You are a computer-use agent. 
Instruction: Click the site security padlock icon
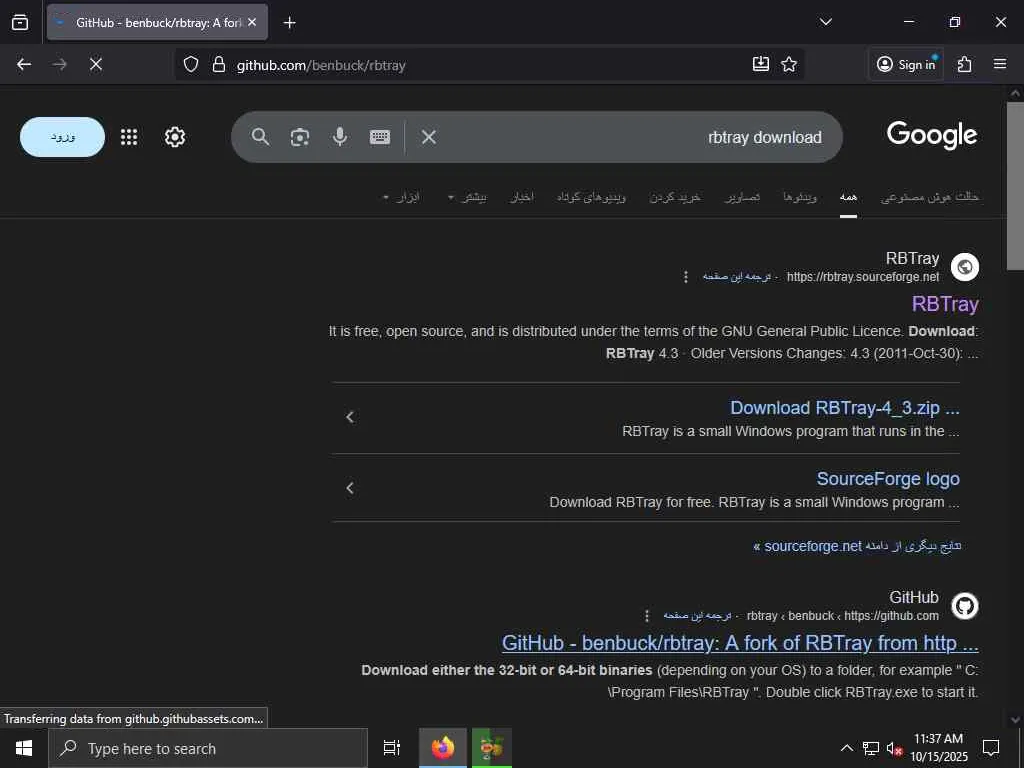pyautogui.click(x=219, y=65)
